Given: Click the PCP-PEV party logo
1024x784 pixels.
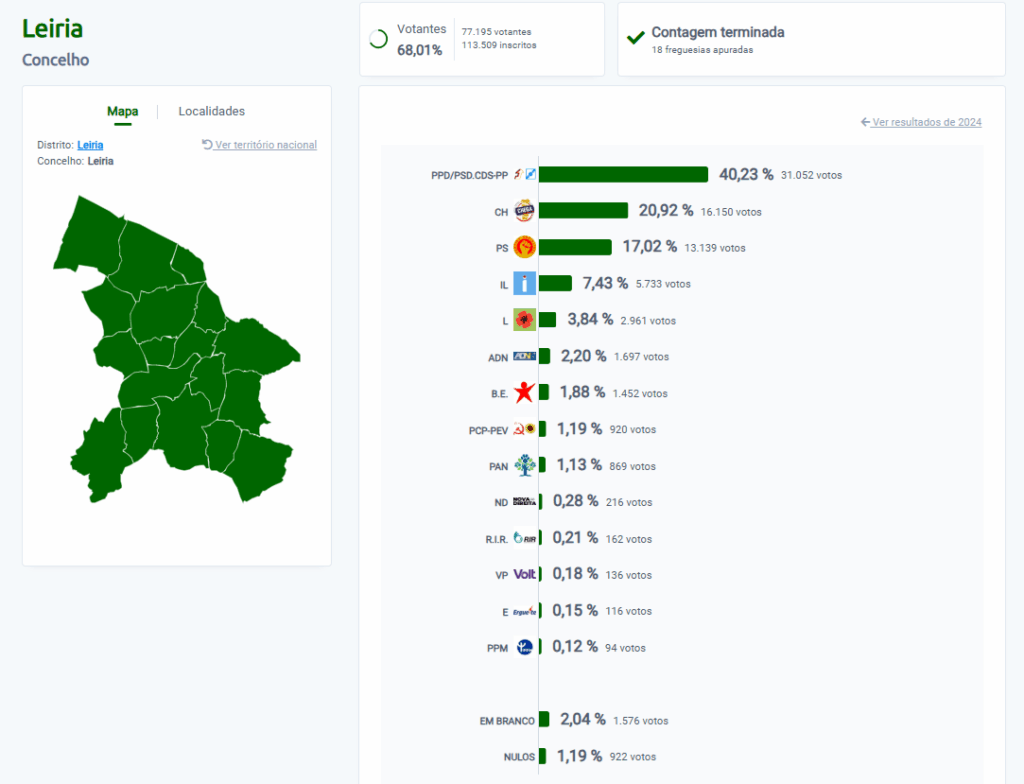Looking at the screenshot, I should (x=524, y=429).
